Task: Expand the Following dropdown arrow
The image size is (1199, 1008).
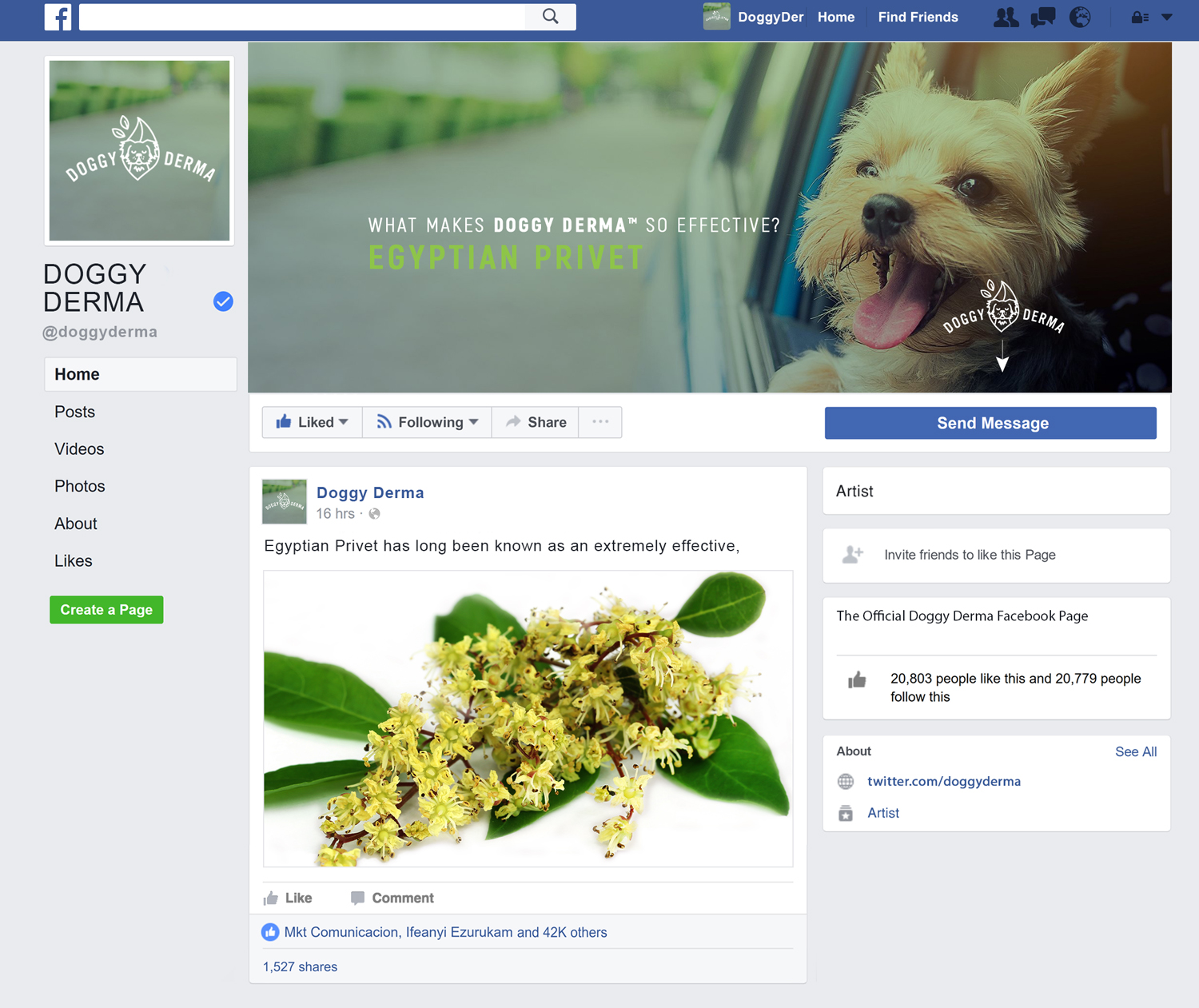Action: [x=474, y=422]
